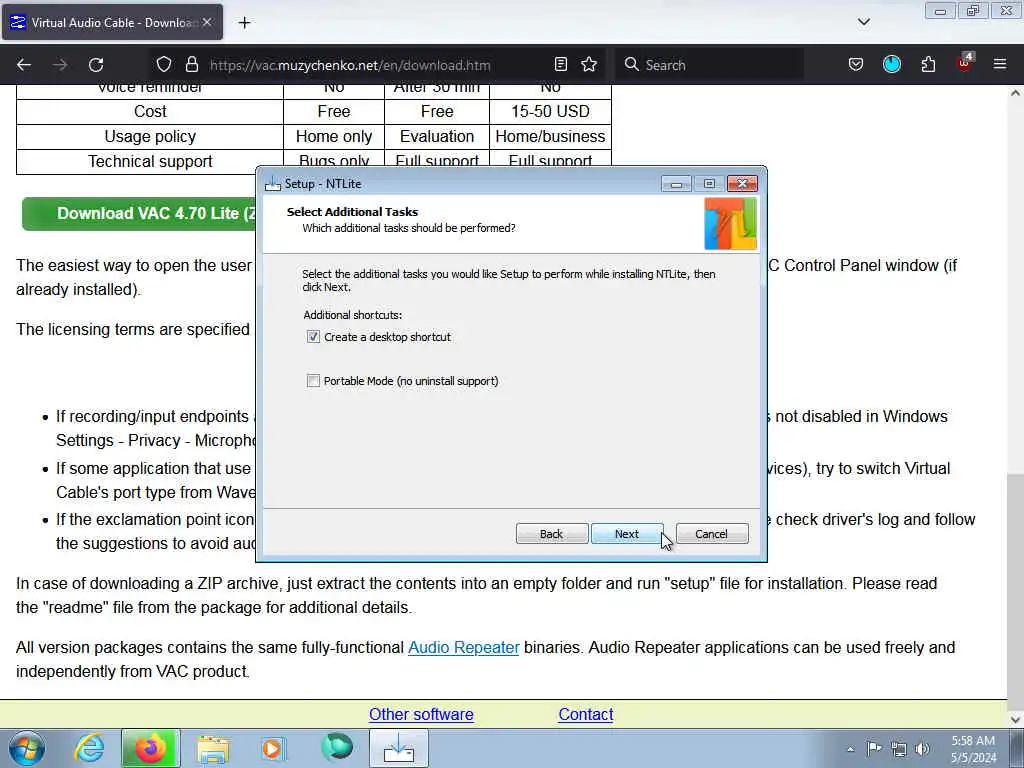The width and height of the screenshot is (1024, 768).
Task: Click the setup installer icon in title bar
Action: coord(273,184)
